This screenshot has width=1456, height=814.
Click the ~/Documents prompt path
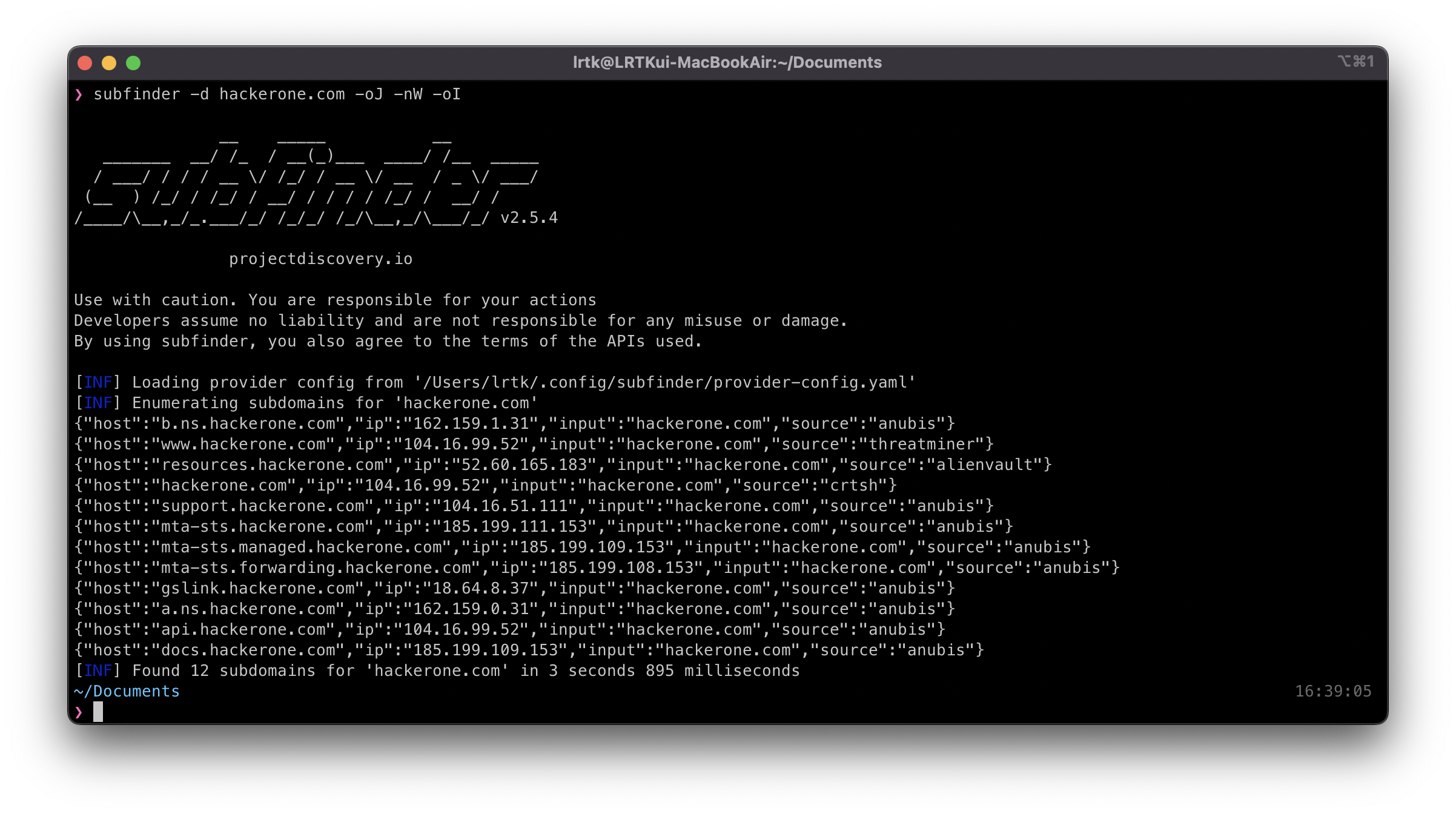pos(127,692)
